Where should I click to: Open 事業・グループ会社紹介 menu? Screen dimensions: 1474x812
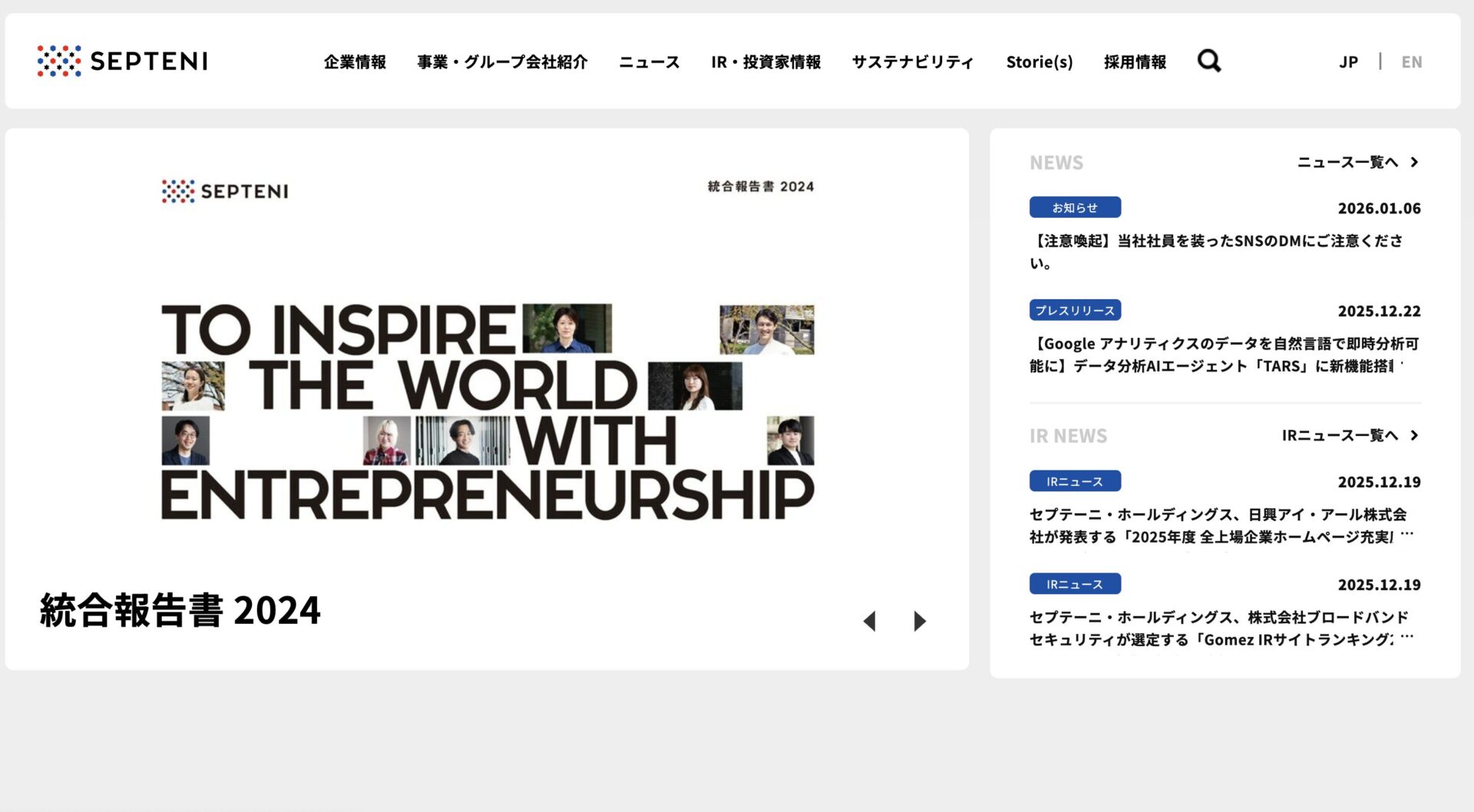click(502, 61)
